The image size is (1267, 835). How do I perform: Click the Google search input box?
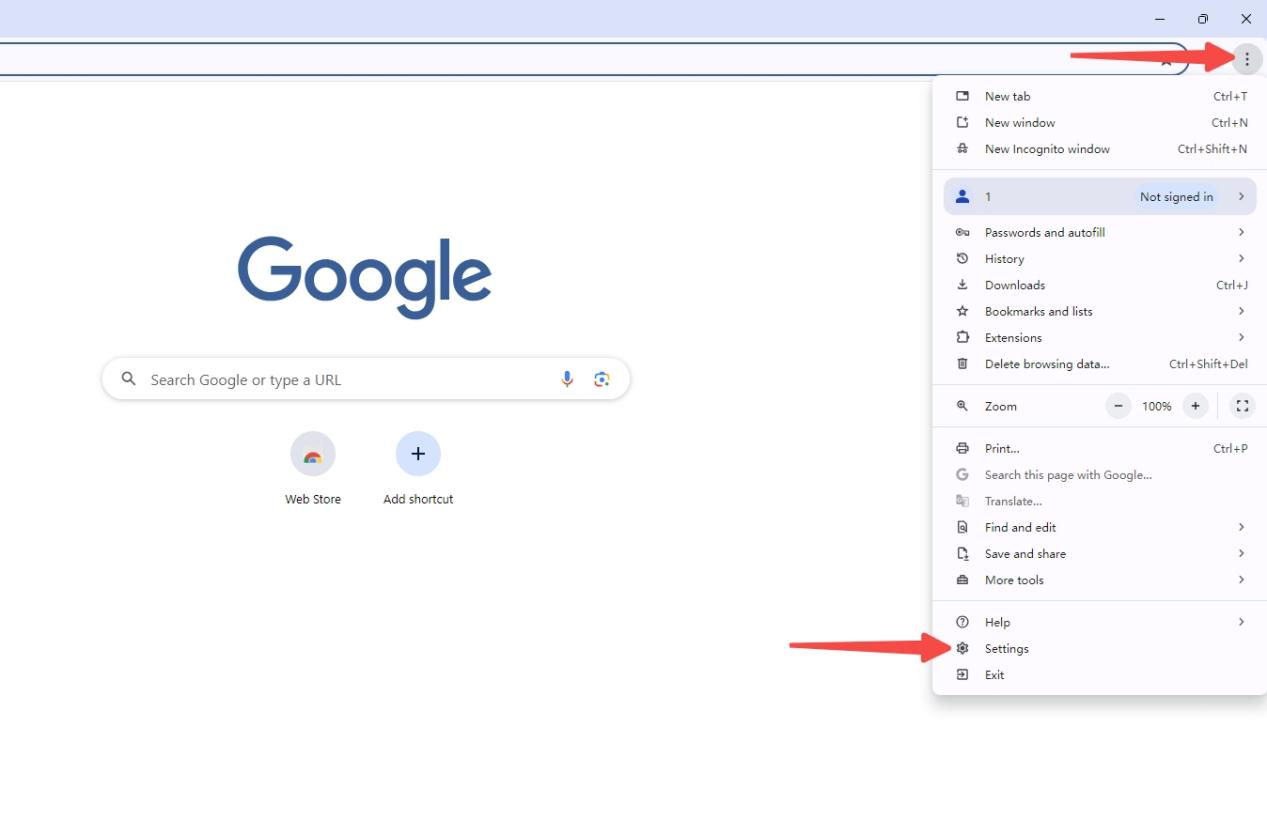pyautogui.click(x=366, y=379)
